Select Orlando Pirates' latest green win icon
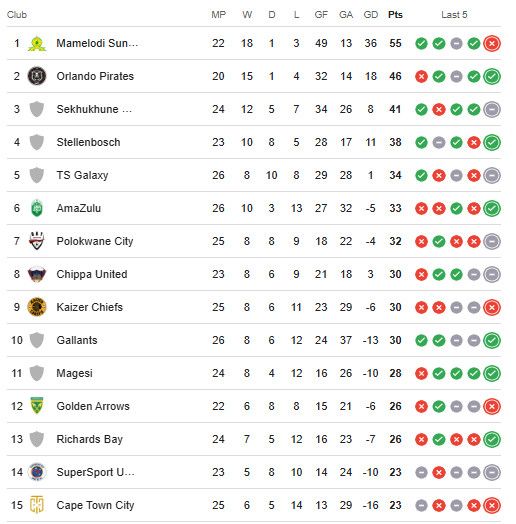Screen dimensions: 516x524 click(492, 76)
